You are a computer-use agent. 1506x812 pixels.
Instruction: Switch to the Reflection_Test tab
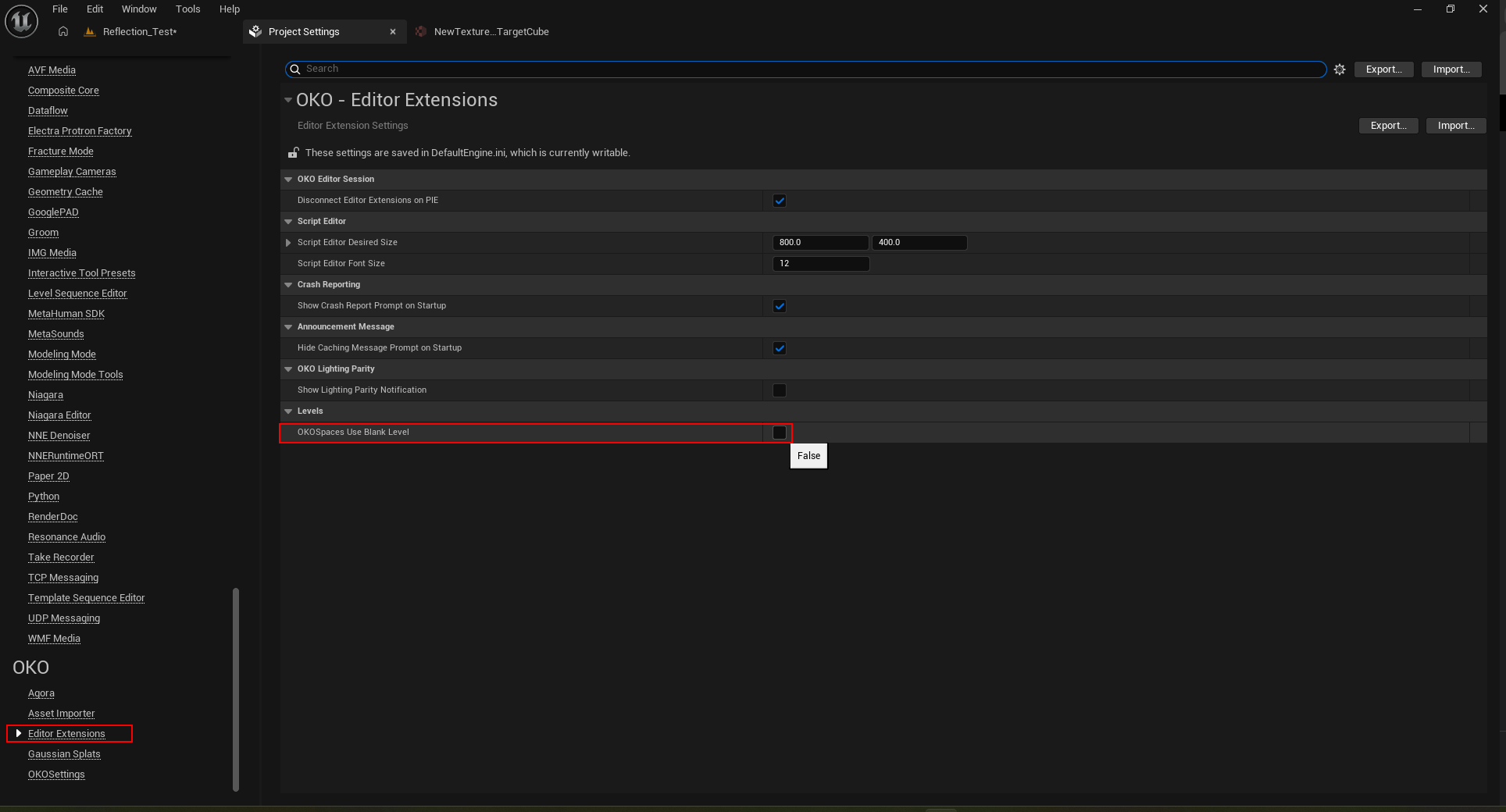(140, 32)
